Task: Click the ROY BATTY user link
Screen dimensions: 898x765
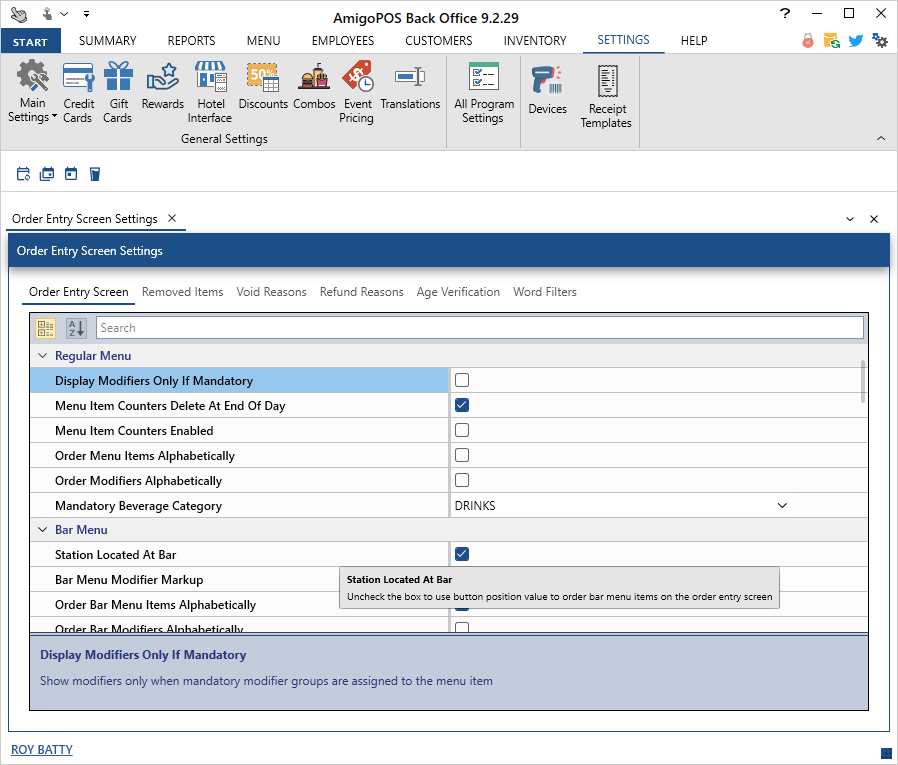Action: click(42, 750)
